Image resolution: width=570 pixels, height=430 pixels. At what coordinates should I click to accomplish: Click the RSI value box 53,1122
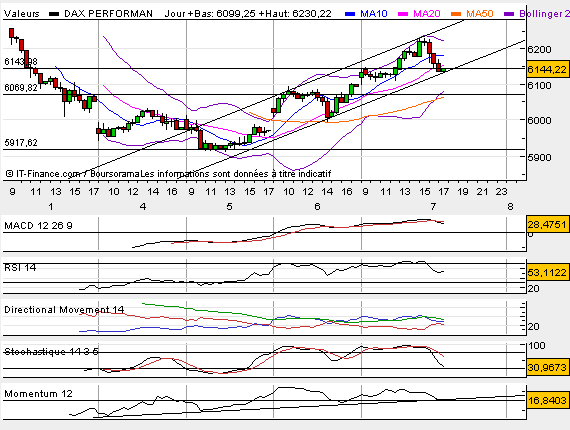(x=547, y=272)
